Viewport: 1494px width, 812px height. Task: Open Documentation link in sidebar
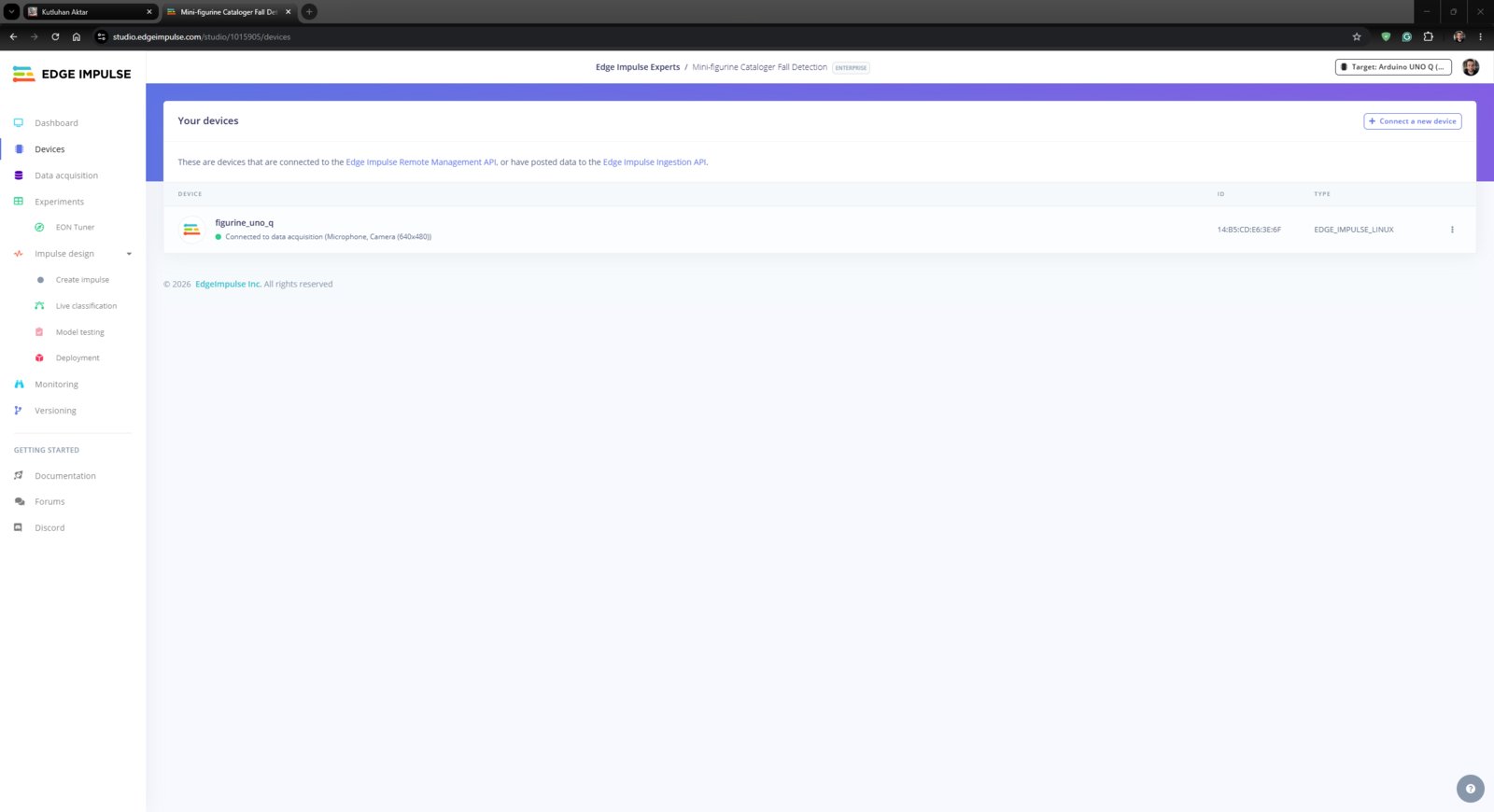pos(65,476)
